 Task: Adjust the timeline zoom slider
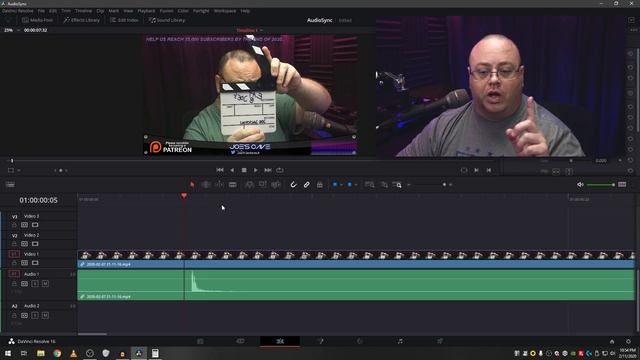tap(444, 185)
